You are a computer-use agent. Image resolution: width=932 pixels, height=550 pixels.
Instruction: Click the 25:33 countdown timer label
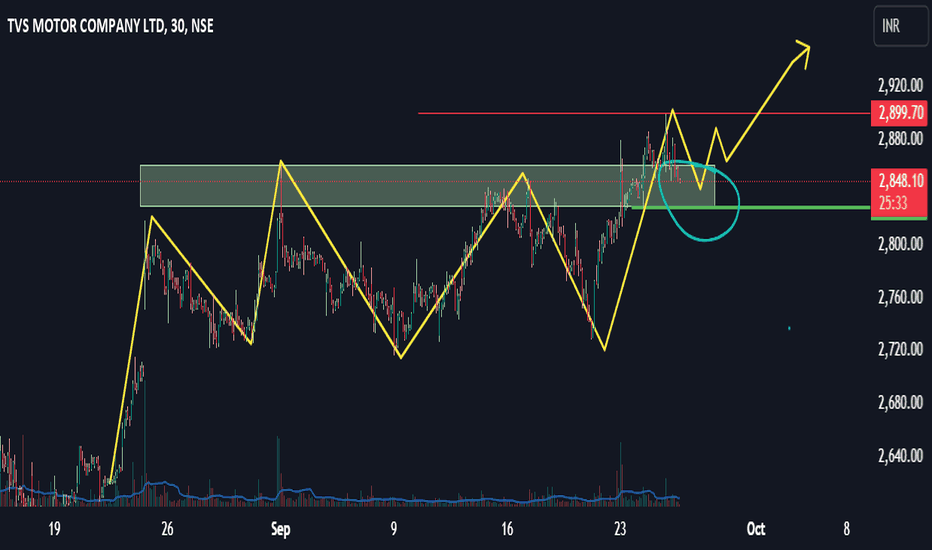tap(893, 203)
